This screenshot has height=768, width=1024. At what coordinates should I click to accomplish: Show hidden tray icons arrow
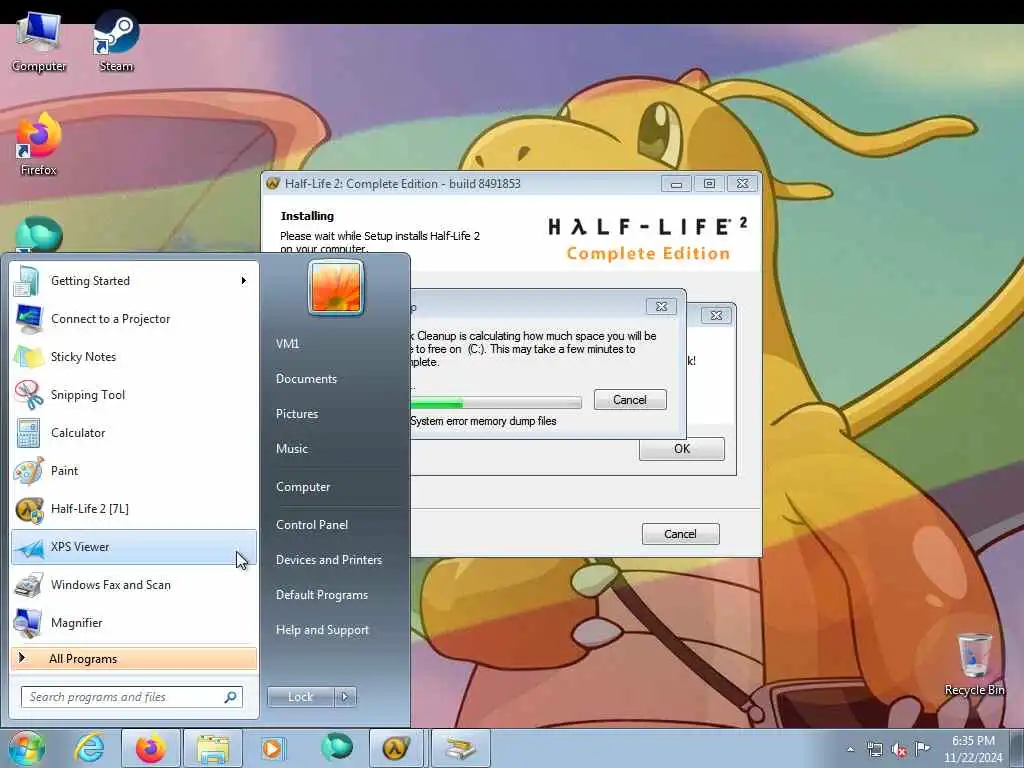[850, 750]
